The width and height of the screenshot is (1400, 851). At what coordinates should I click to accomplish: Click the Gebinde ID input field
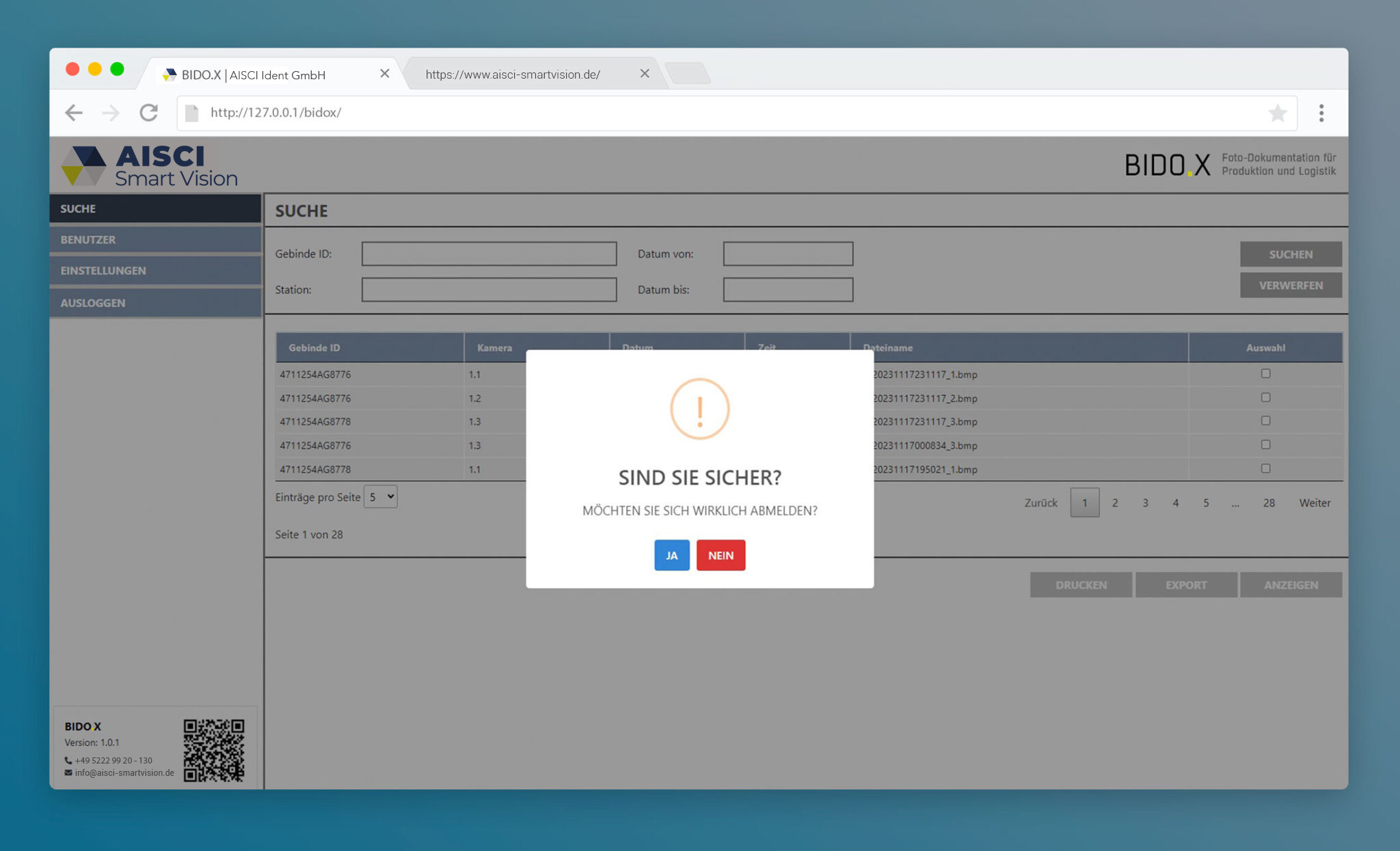tap(489, 254)
